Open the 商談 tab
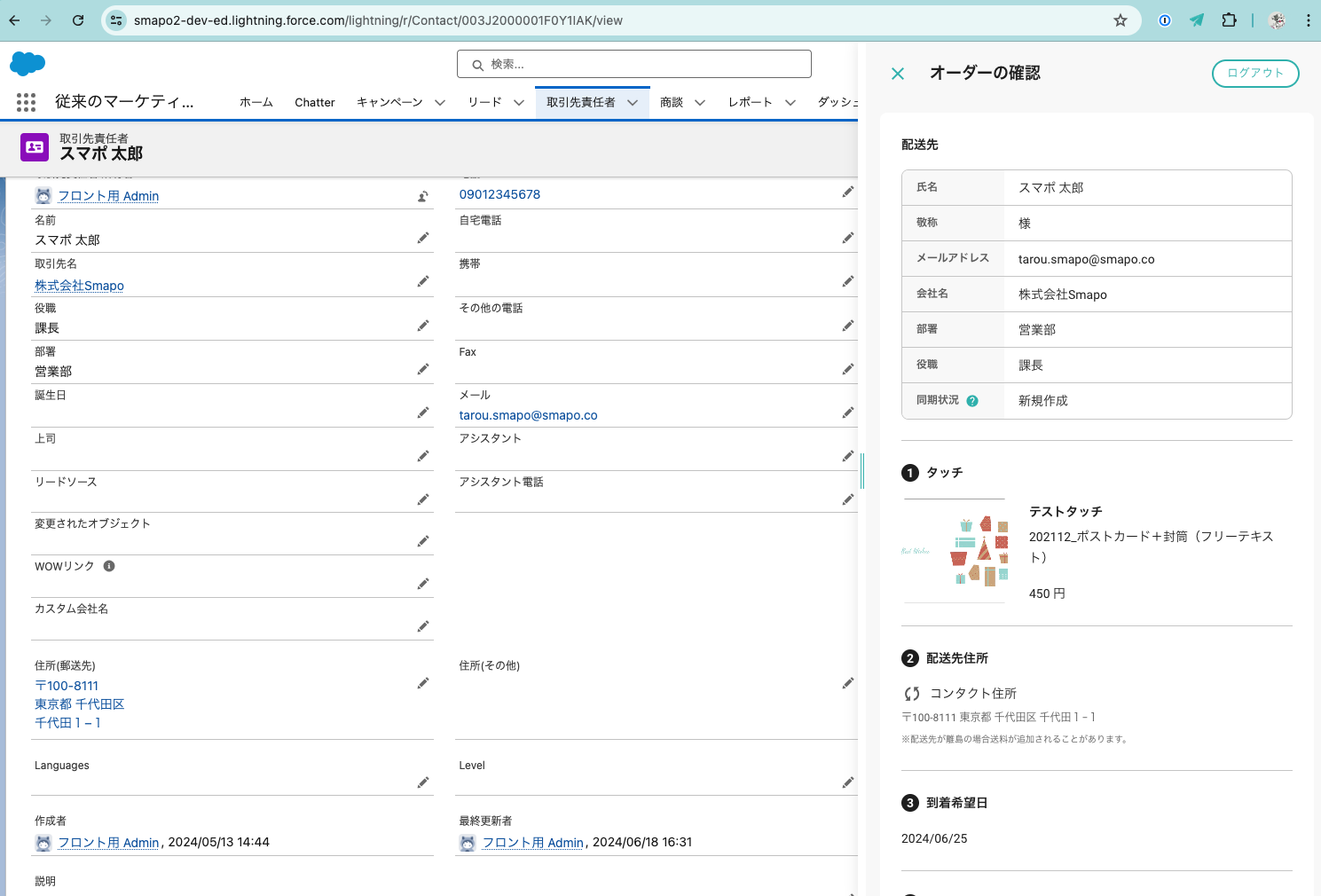 click(x=672, y=103)
